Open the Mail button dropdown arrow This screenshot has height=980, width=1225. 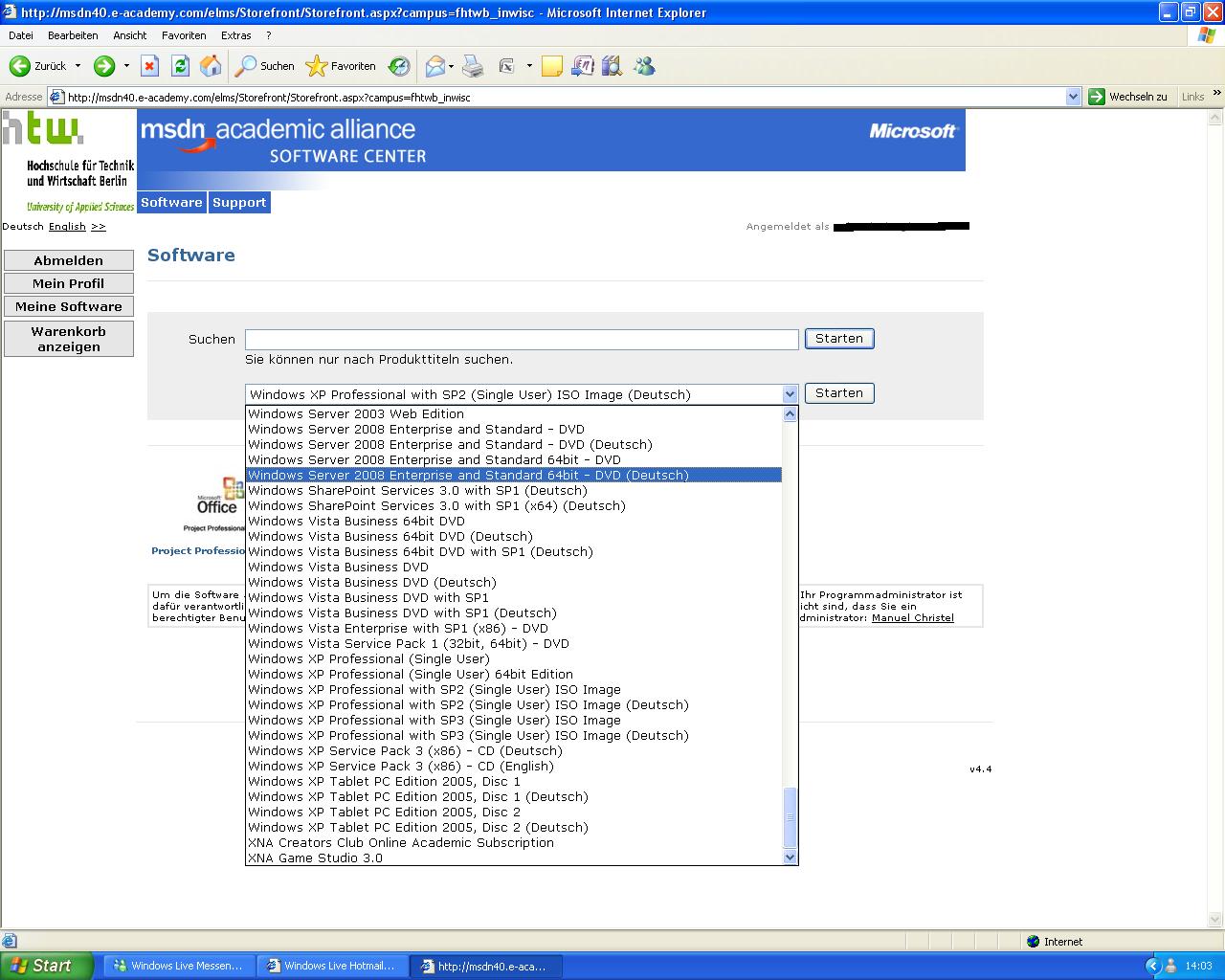click(451, 66)
